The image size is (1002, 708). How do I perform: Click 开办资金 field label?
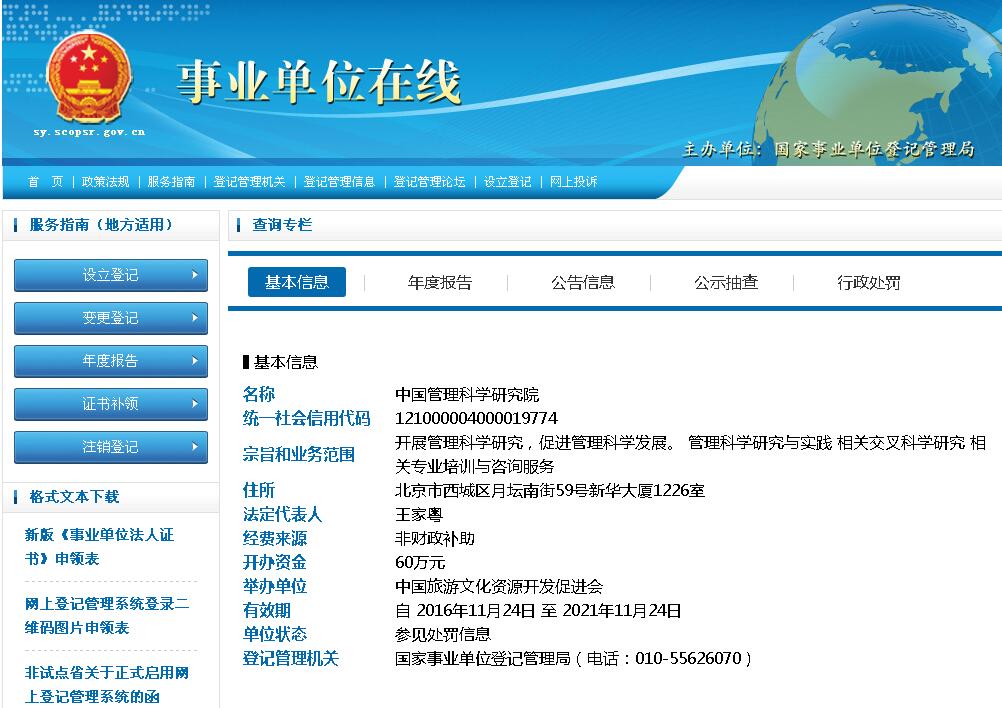[x=275, y=562]
